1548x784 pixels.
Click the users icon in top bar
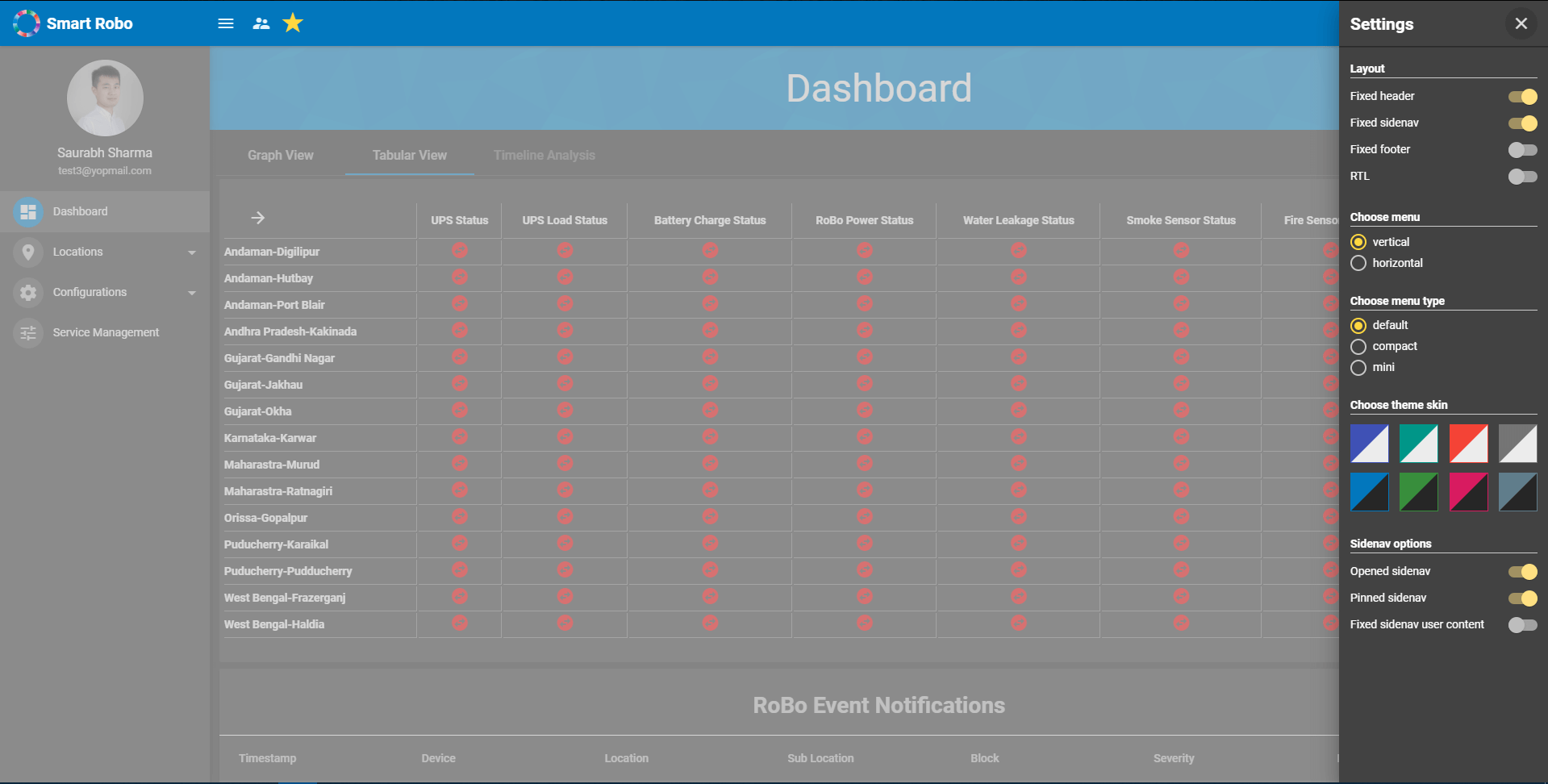261,23
